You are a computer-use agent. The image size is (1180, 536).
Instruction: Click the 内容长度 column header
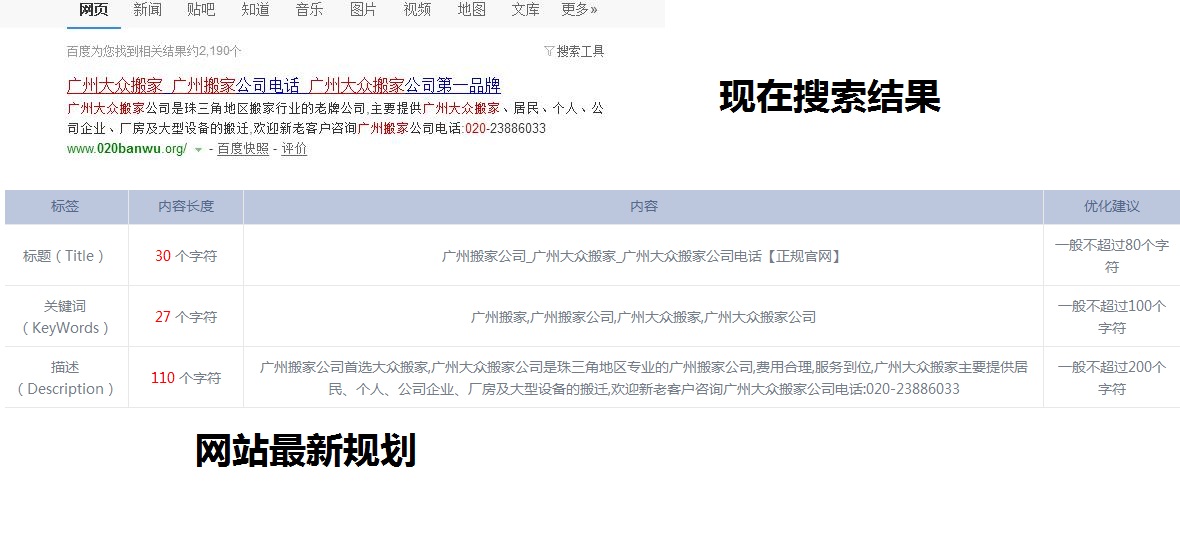coord(186,206)
